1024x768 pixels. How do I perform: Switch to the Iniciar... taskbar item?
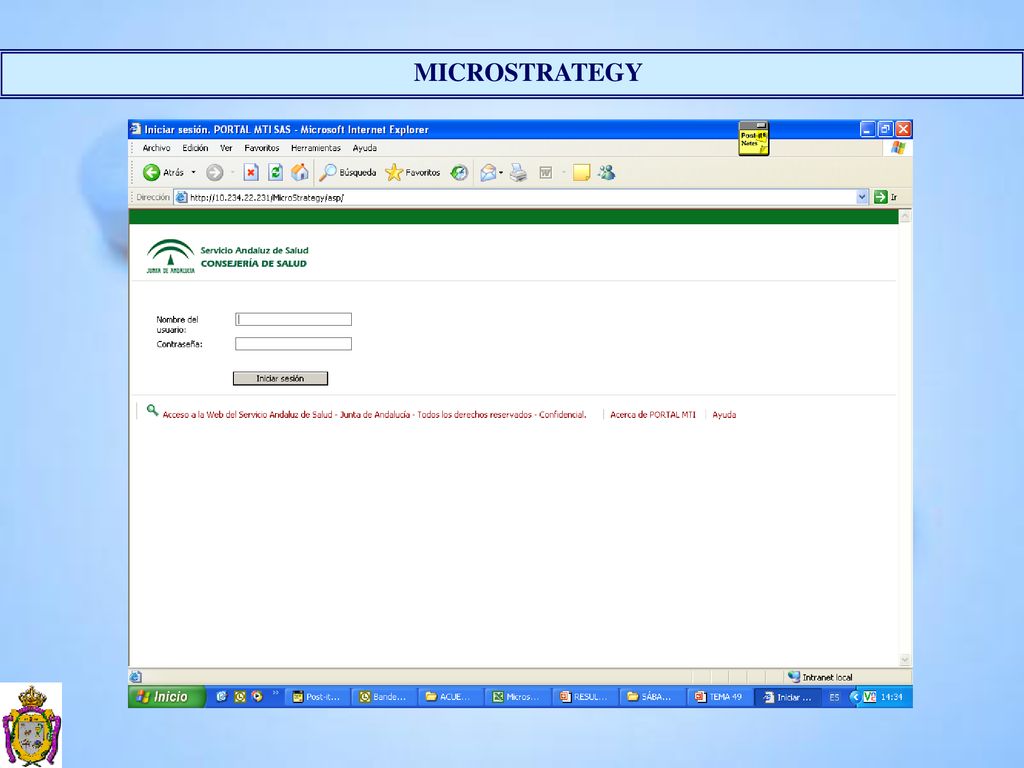pyautogui.click(x=788, y=697)
